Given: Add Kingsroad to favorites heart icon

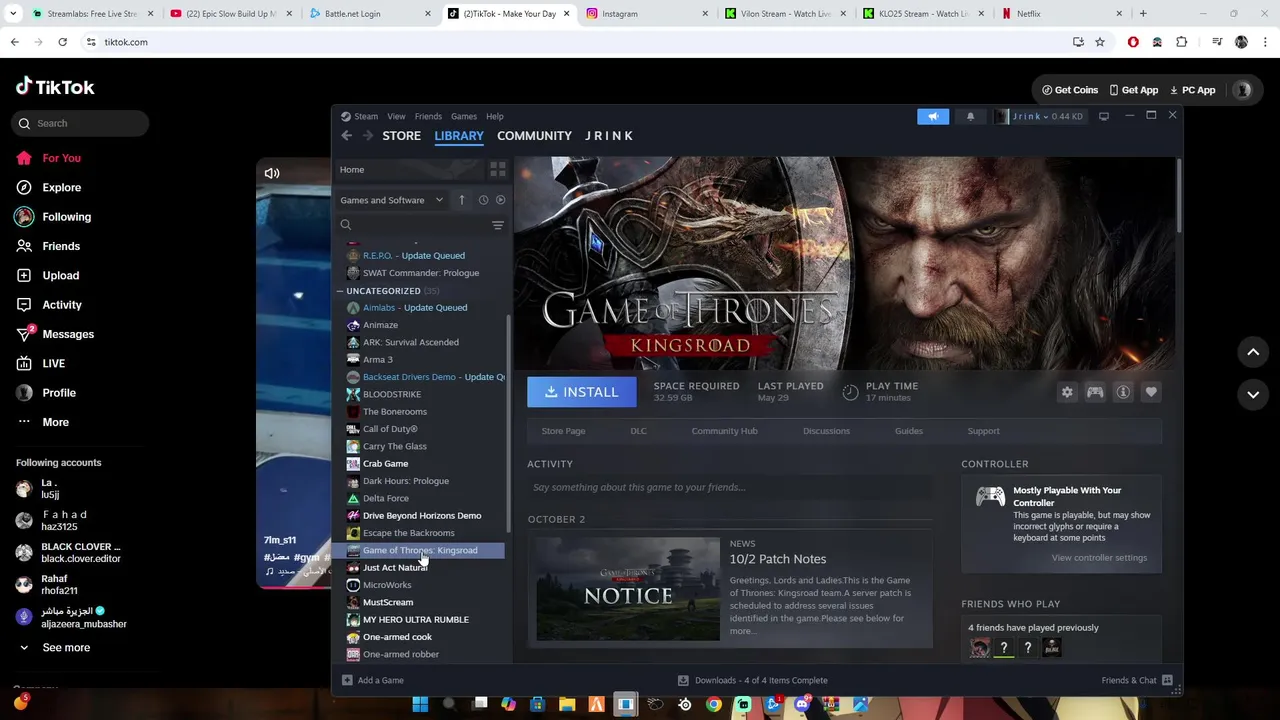Looking at the screenshot, I should coord(1151,392).
